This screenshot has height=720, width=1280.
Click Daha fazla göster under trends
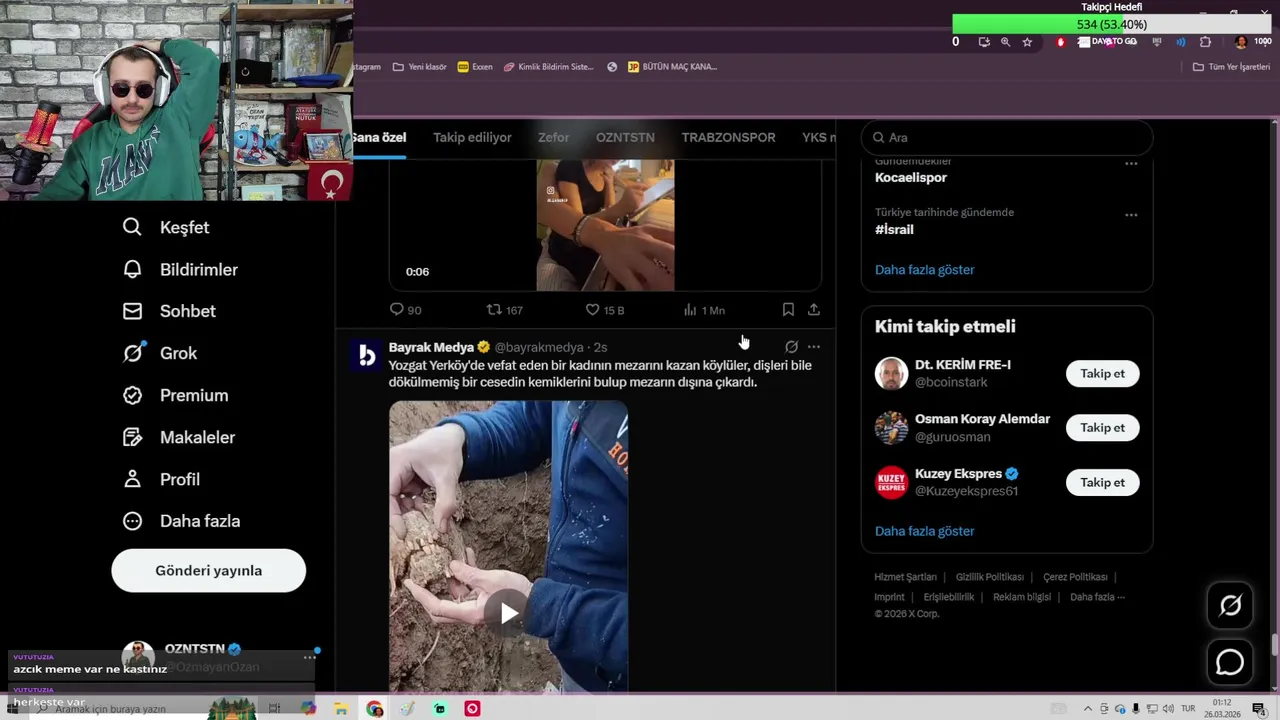point(924,270)
